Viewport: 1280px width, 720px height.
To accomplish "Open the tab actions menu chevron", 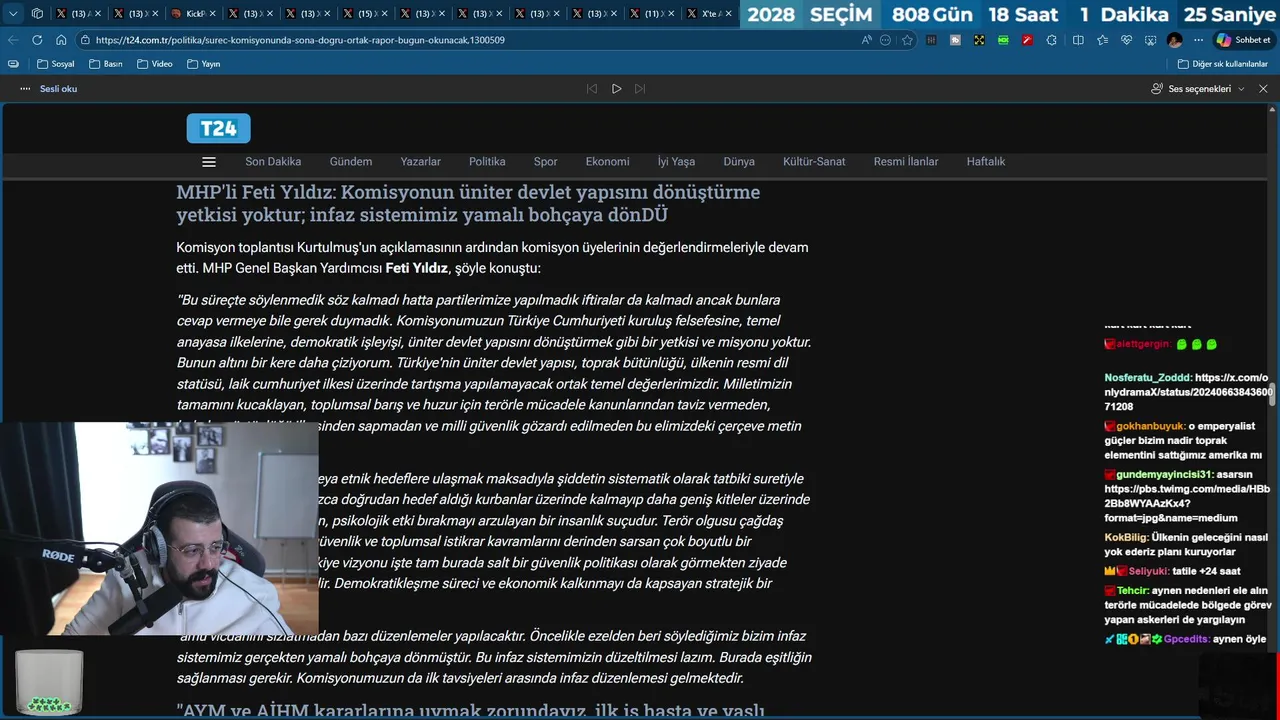I will coord(13,14).
